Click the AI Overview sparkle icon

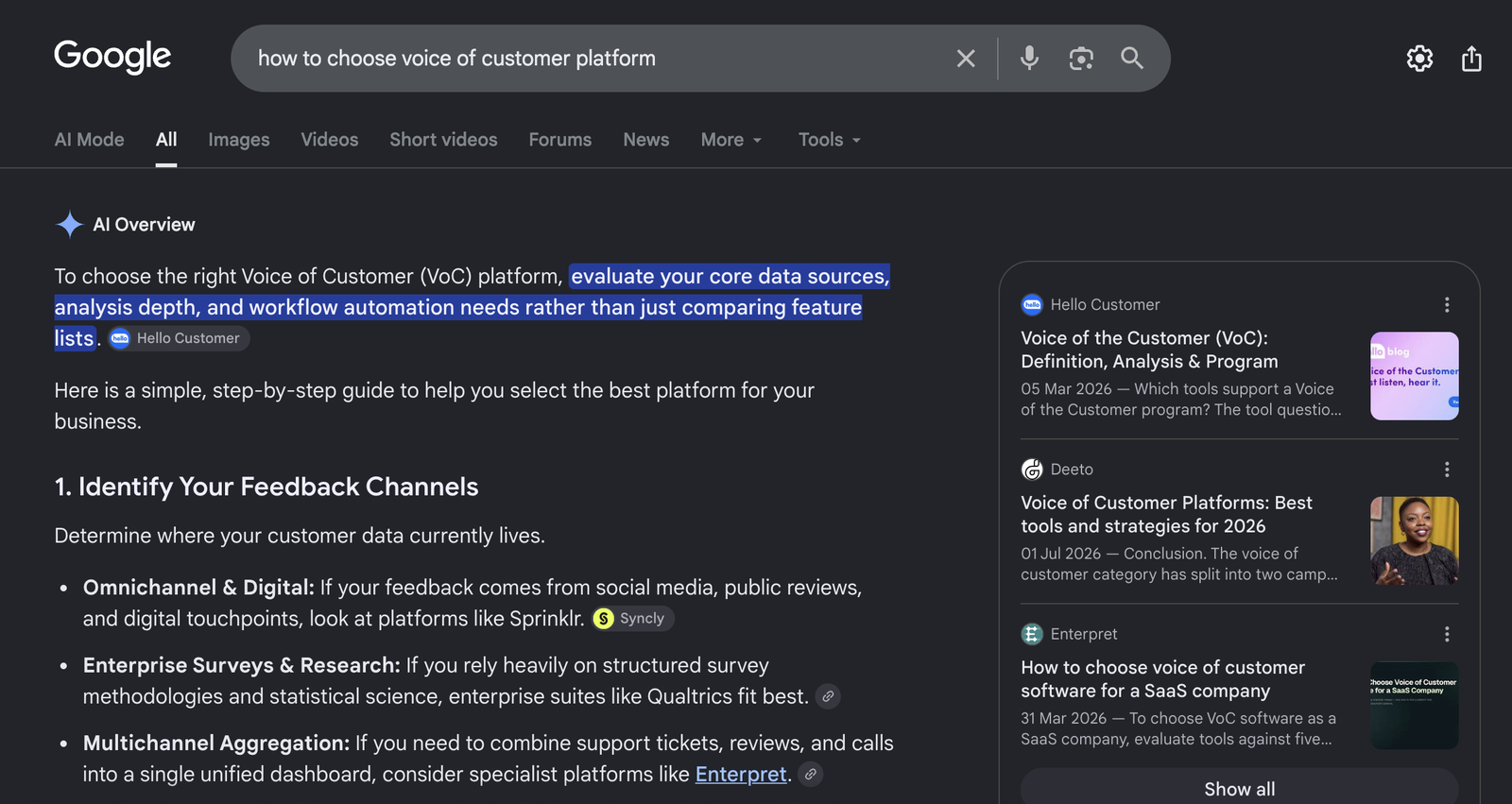pyautogui.click(x=69, y=224)
